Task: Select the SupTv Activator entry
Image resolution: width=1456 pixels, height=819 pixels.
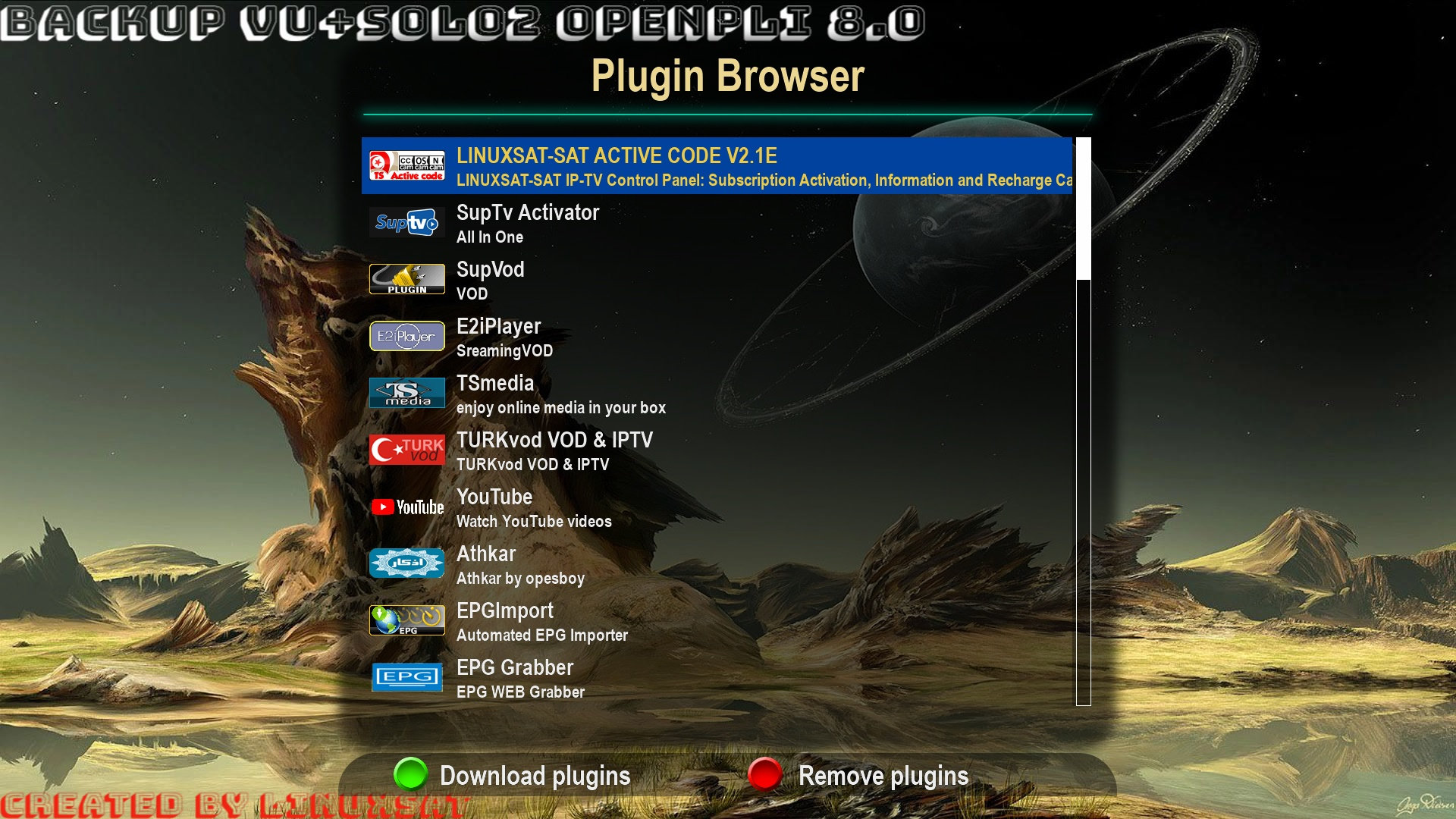Action: tap(528, 212)
